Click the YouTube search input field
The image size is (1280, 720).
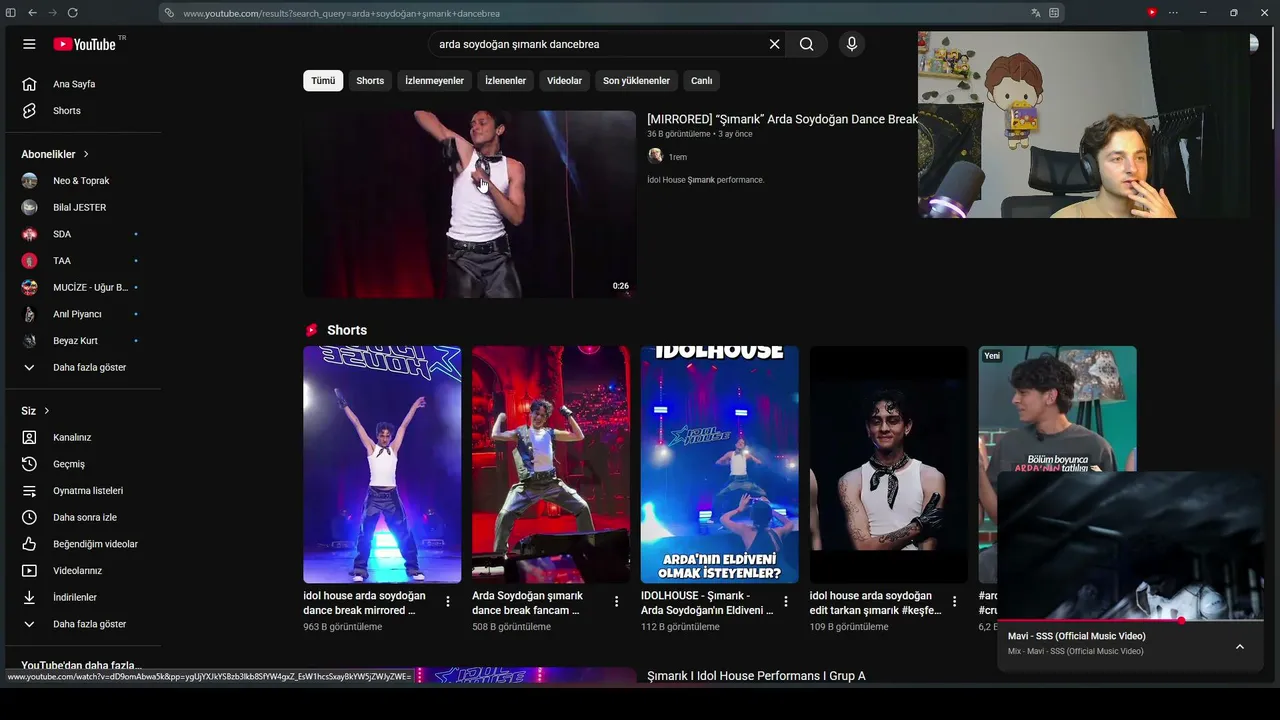(598, 44)
